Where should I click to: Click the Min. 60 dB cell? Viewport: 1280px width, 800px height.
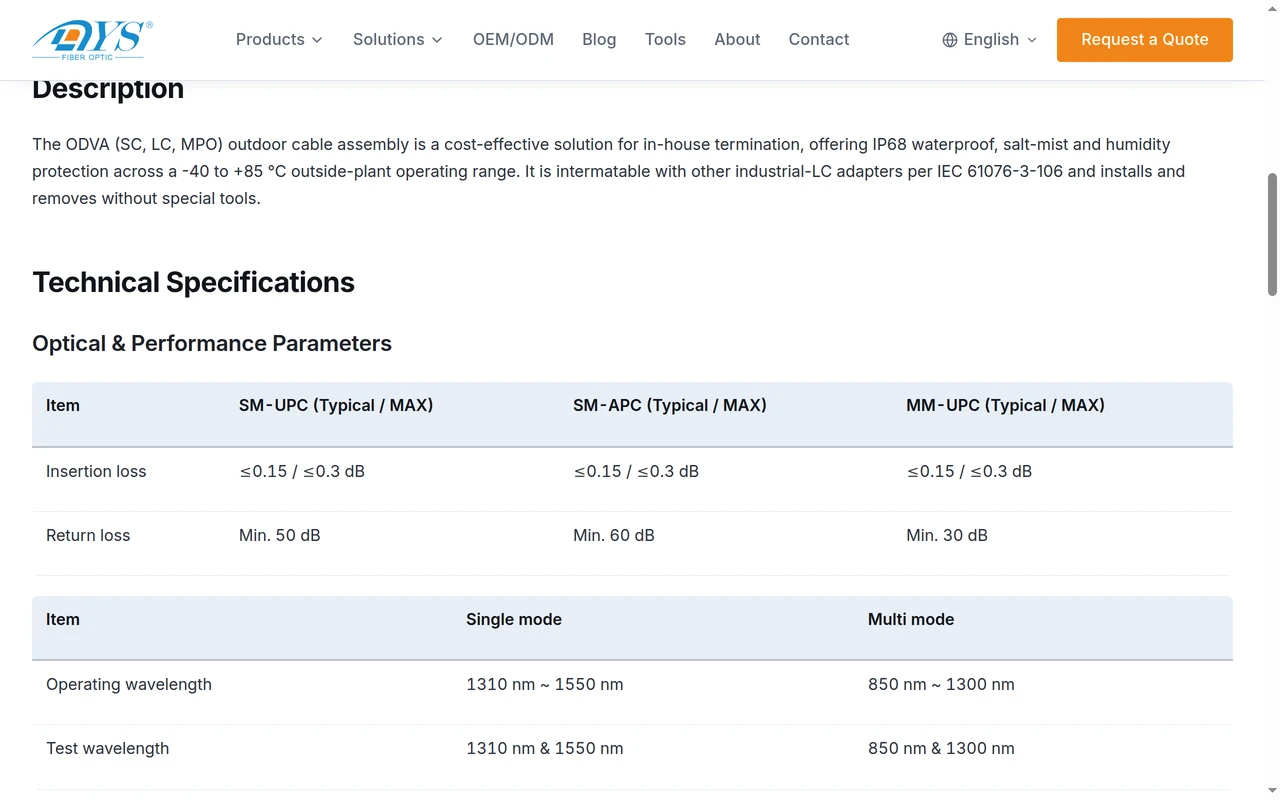(x=614, y=535)
